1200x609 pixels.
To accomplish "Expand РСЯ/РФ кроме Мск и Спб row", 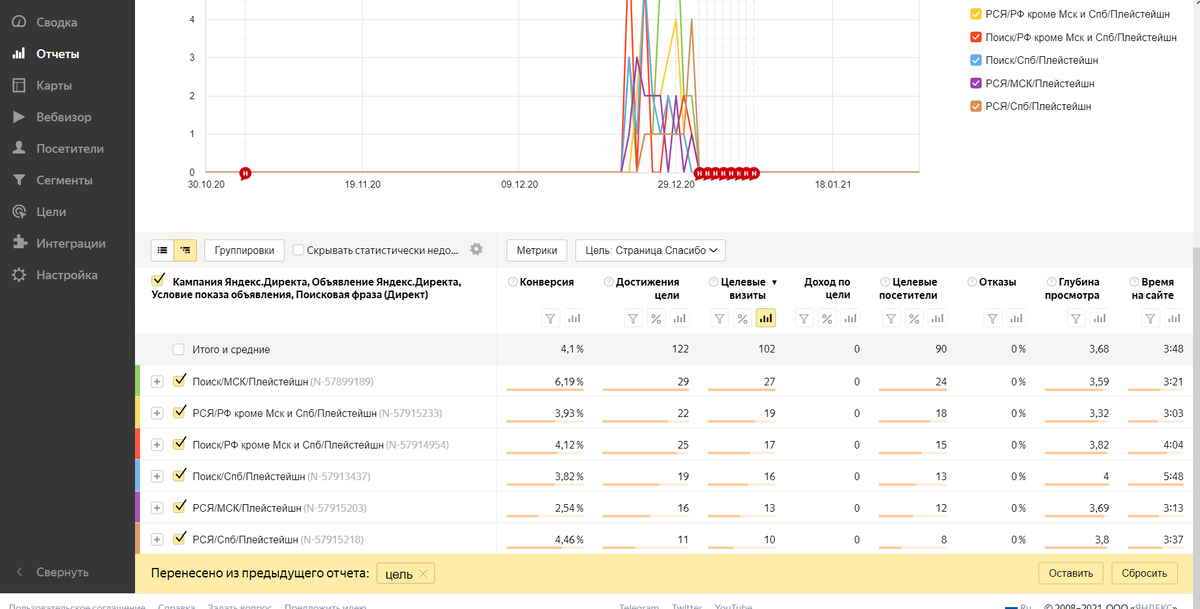I will [x=157, y=413].
